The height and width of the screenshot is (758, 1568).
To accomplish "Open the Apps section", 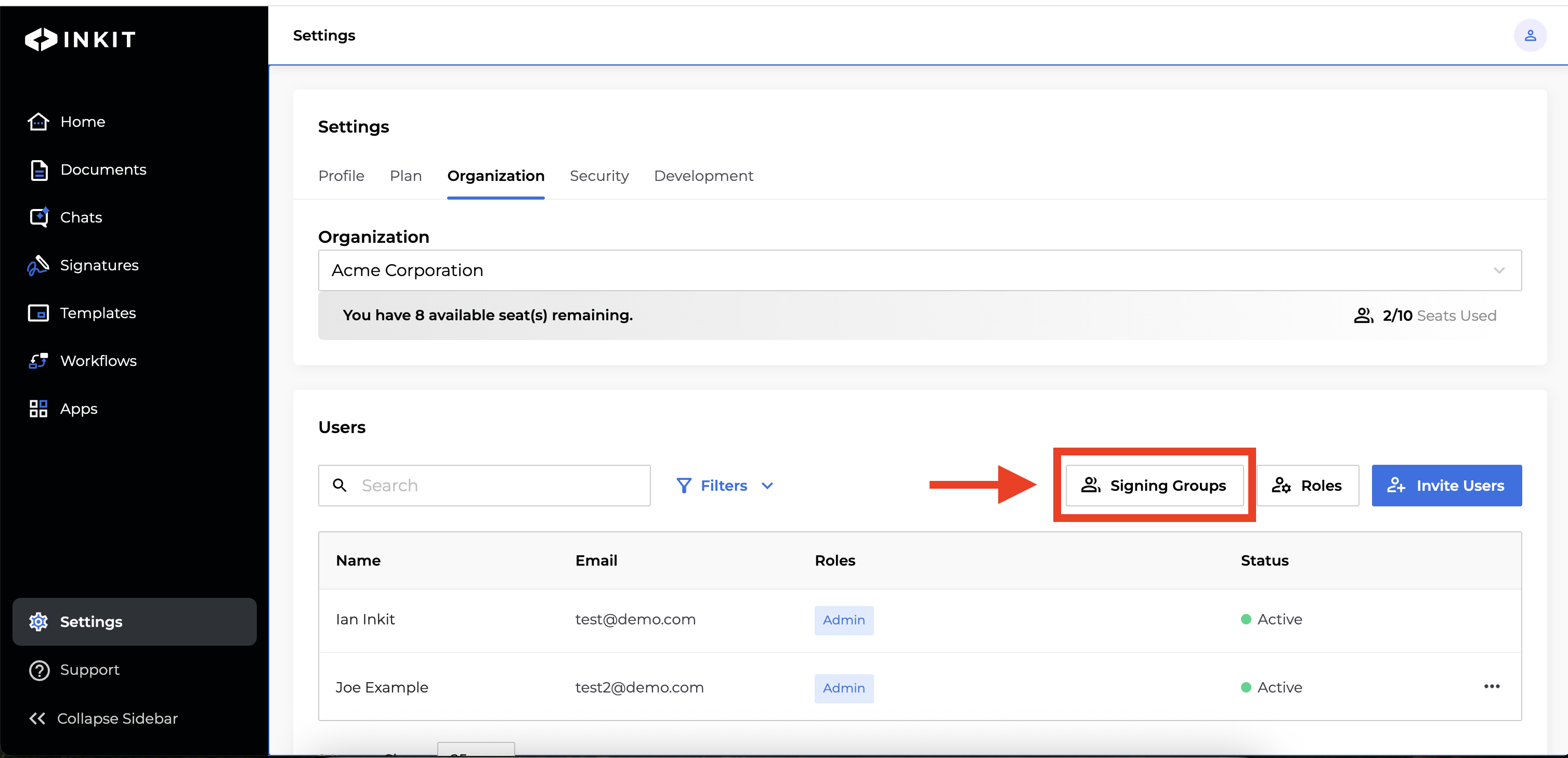I will coord(63,409).
